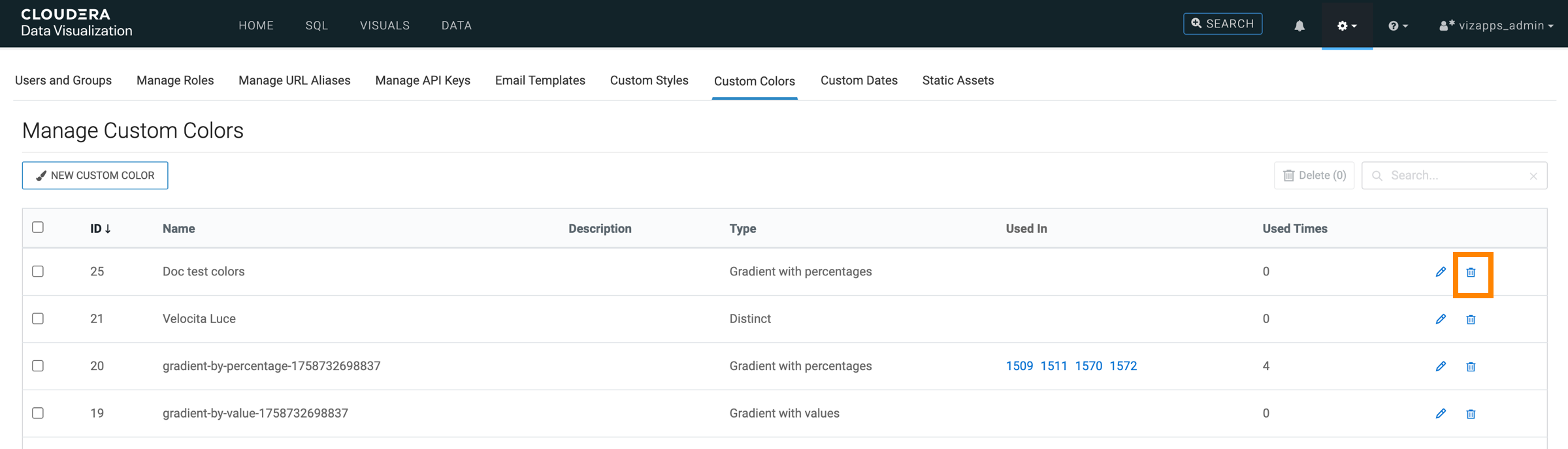
Task: Toggle the select-all checkbox in table header
Action: pos(38,227)
